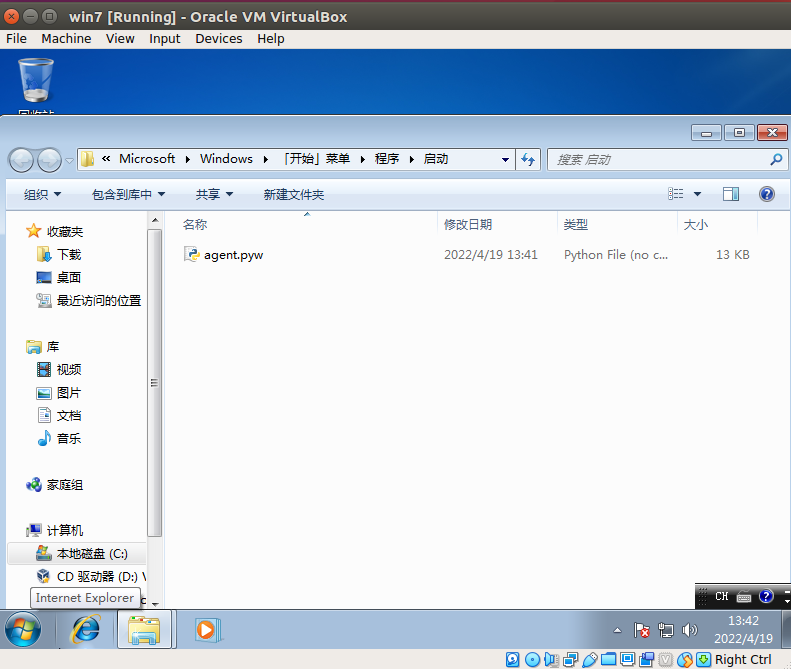The width and height of the screenshot is (791, 669).
Task: Select CD 驱动器 (D:) drive
Action: coord(100,576)
